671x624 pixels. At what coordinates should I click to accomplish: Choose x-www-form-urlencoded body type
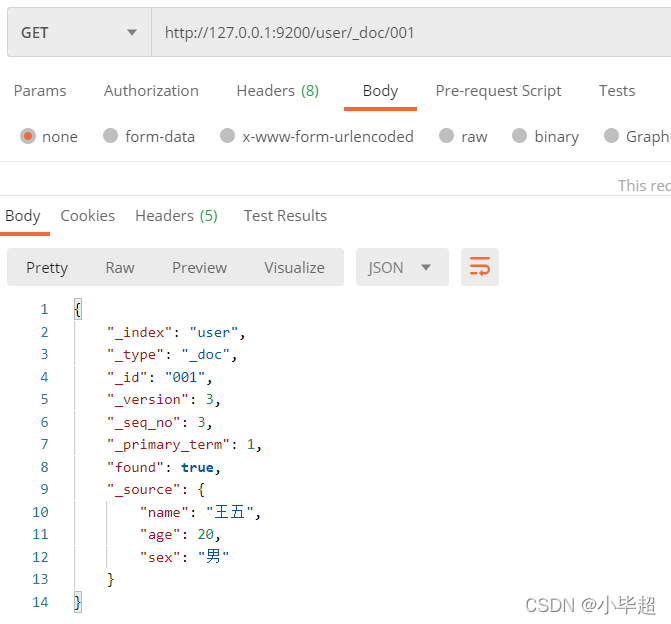[227, 136]
